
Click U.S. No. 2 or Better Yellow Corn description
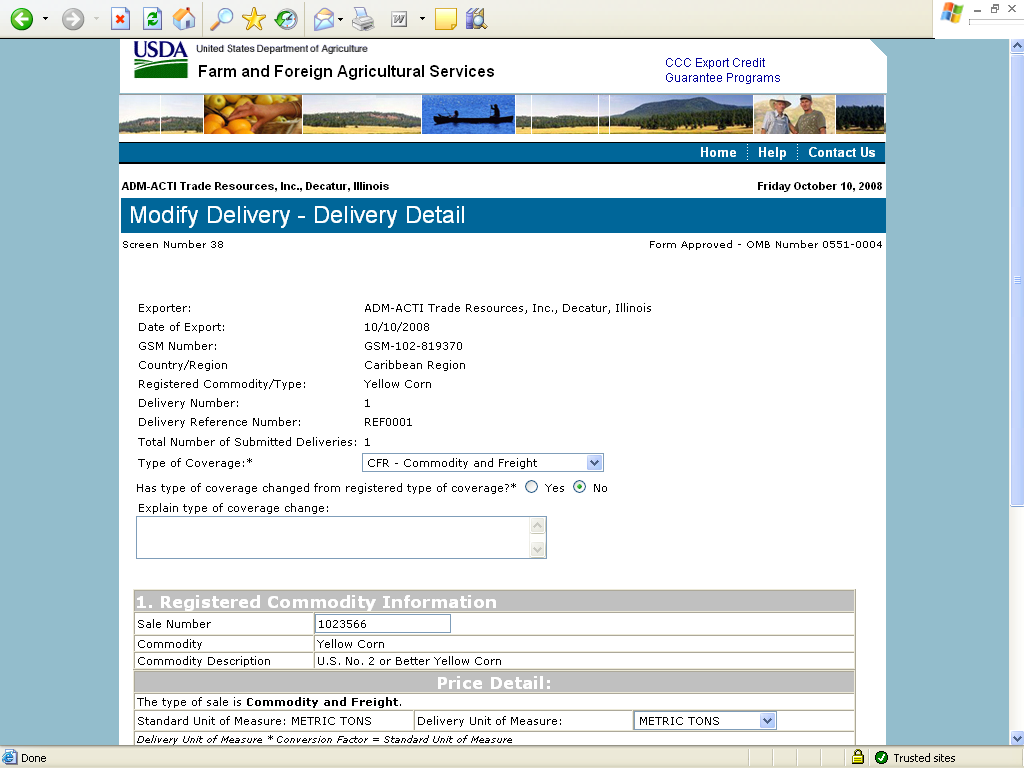pos(409,661)
